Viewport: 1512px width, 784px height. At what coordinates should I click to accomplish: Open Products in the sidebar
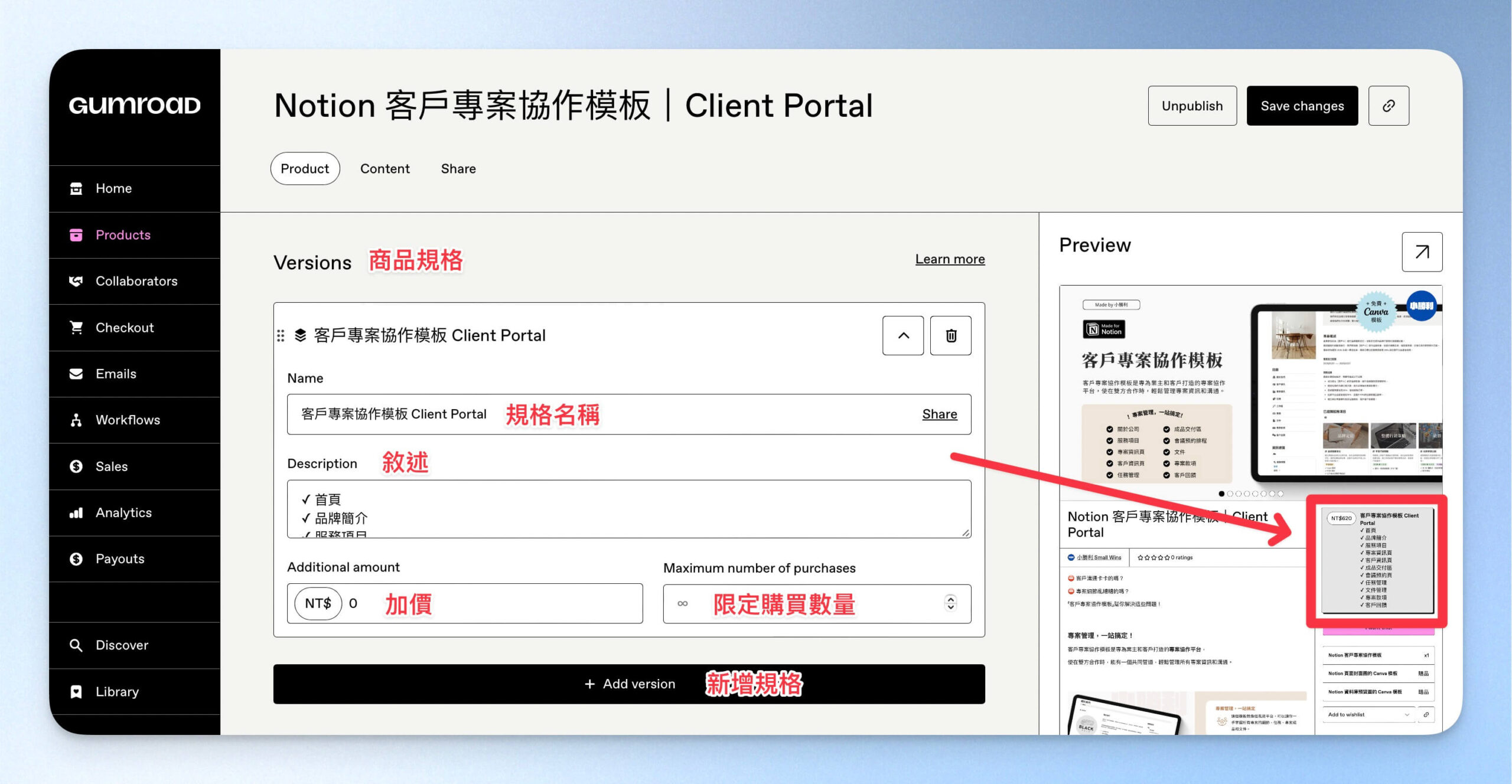[x=135, y=235]
